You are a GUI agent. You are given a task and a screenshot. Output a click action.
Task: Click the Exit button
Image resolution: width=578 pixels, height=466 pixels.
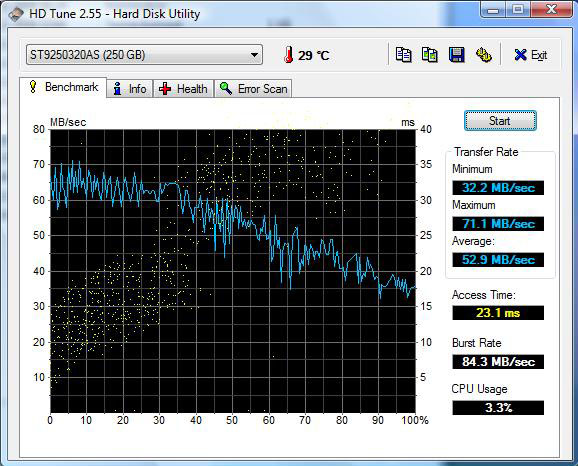pyautogui.click(x=530, y=55)
